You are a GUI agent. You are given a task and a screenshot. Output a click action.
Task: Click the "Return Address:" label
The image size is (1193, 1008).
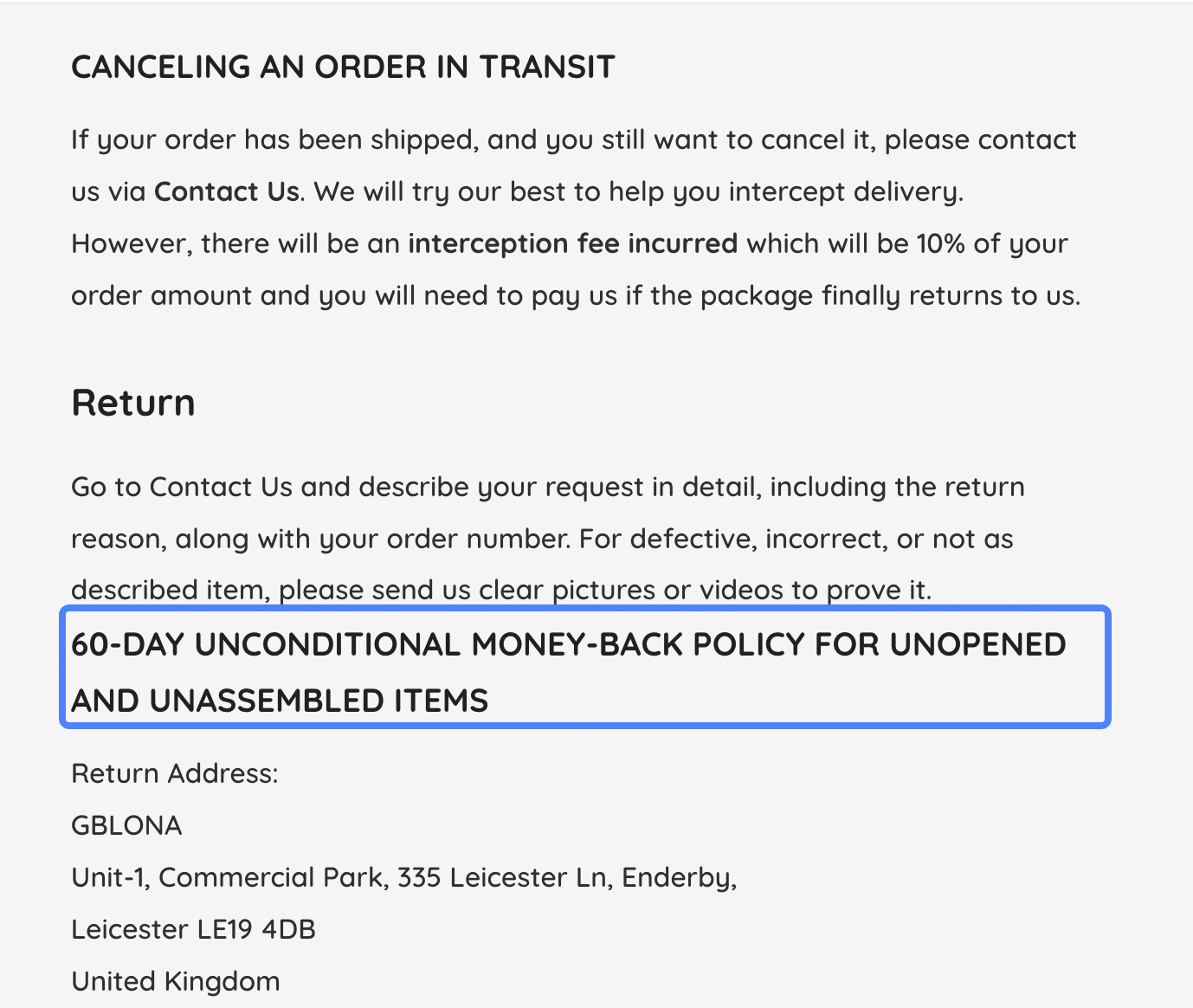175,773
